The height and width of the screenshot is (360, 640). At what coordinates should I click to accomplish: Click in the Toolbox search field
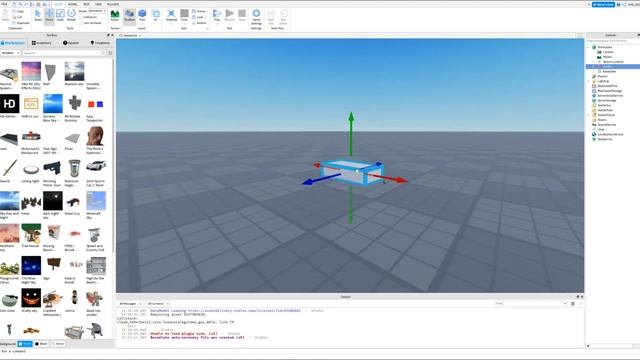point(63,53)
